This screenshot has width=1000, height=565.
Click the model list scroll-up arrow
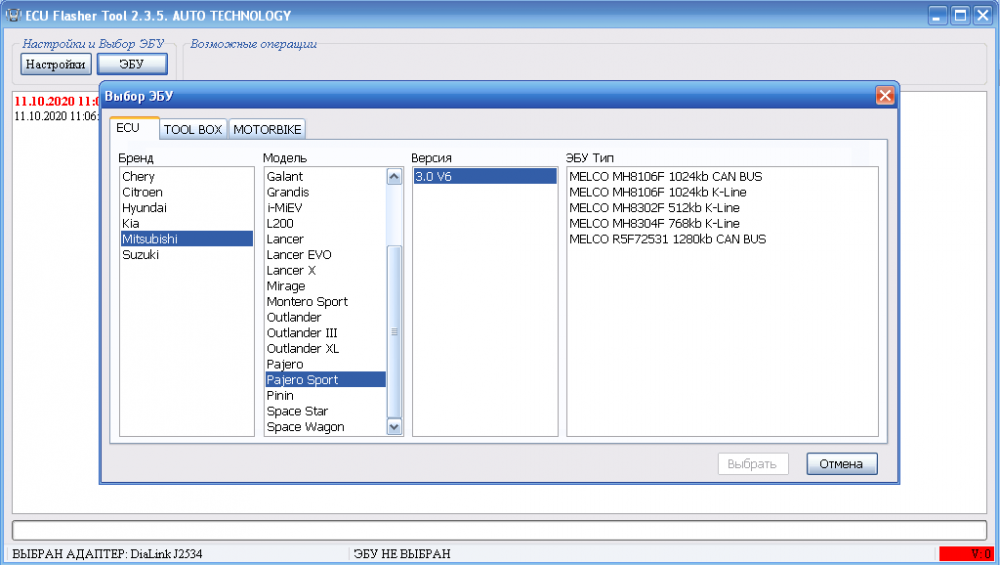click(x=394, y=177)
